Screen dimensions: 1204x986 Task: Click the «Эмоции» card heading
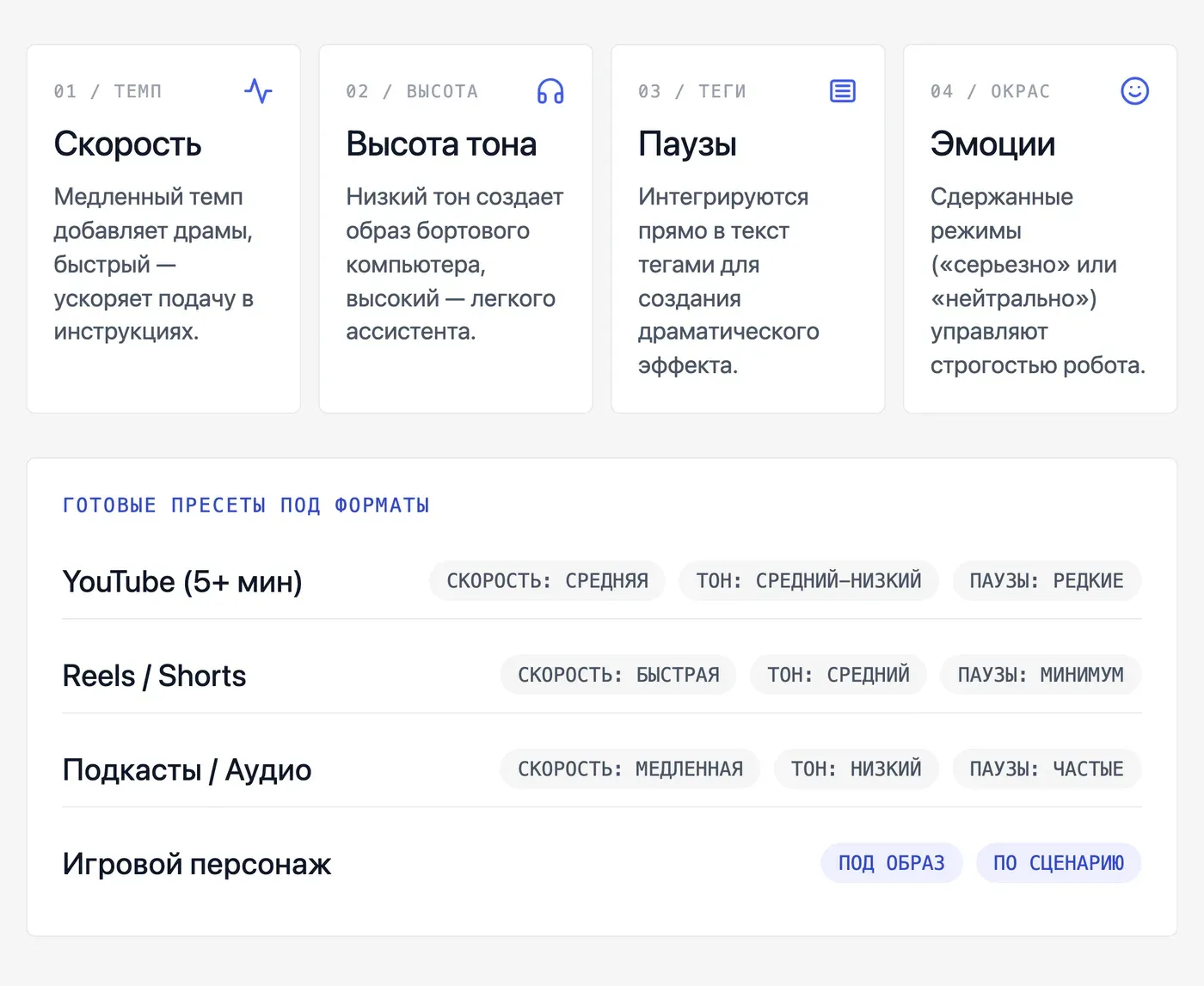click(x=992, y=144)
